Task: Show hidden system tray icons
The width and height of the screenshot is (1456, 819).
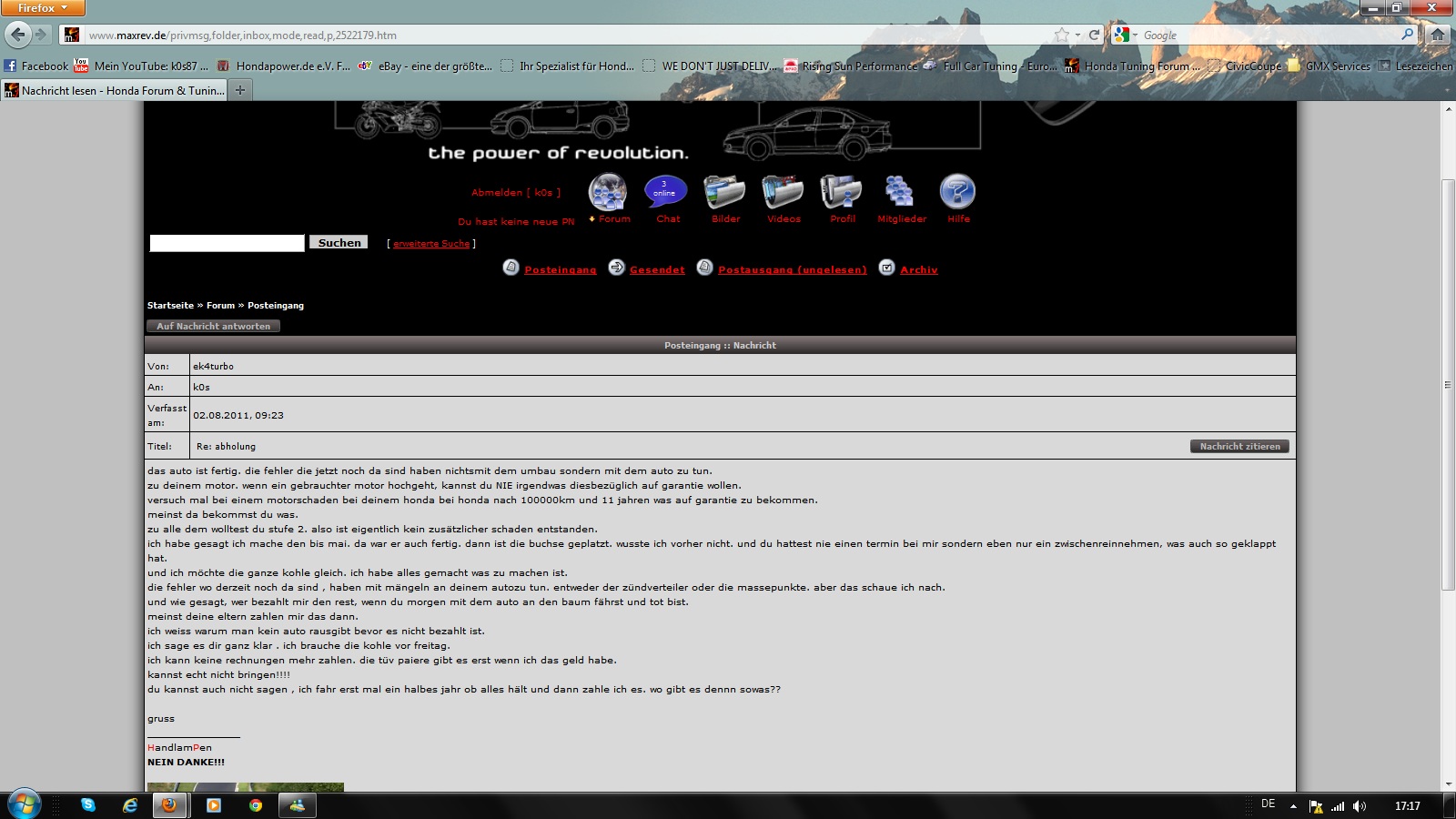Action: 1293,806
